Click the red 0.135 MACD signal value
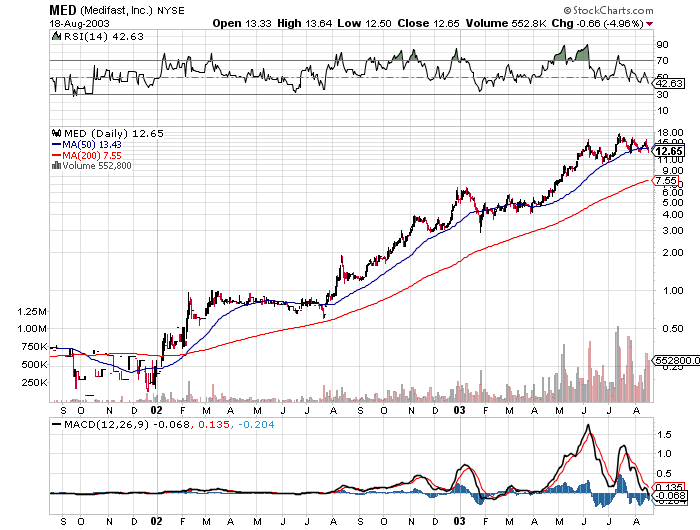The width and height of the screenshot is (700, 530). (x=214, y=425)
